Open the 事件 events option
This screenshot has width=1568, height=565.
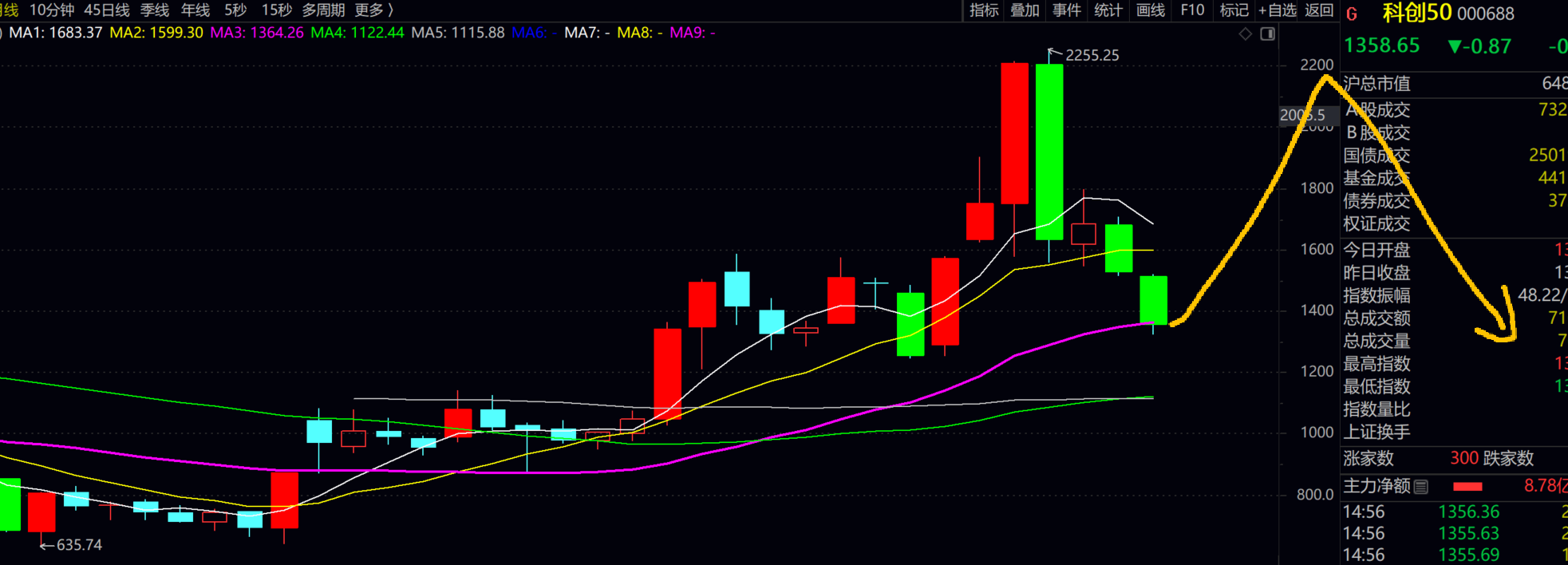[x=1067, y=10]
